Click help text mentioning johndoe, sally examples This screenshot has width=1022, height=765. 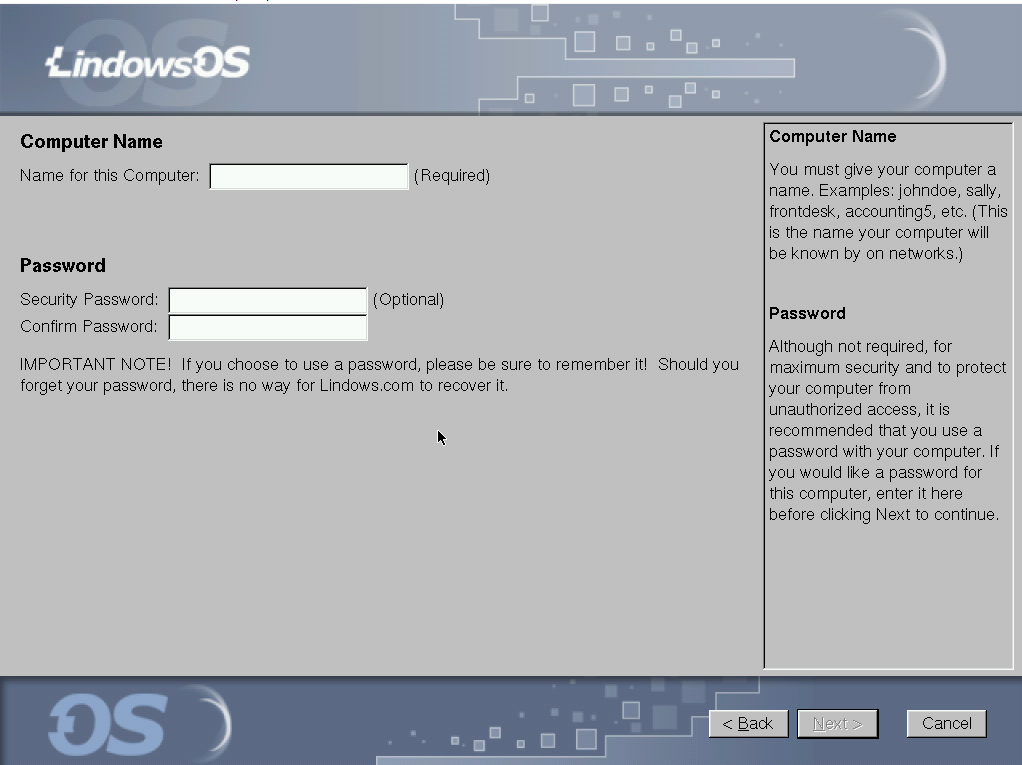point(888,211)
